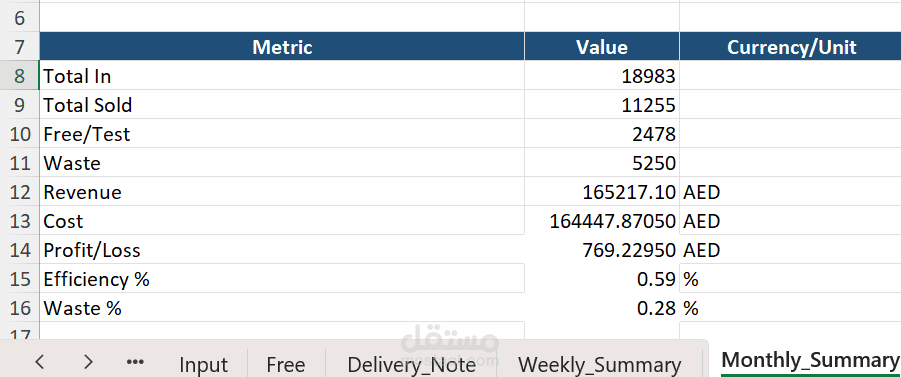Open the Weekly_Summary sheet tab
901x377 pixels.
pos(599,364)
